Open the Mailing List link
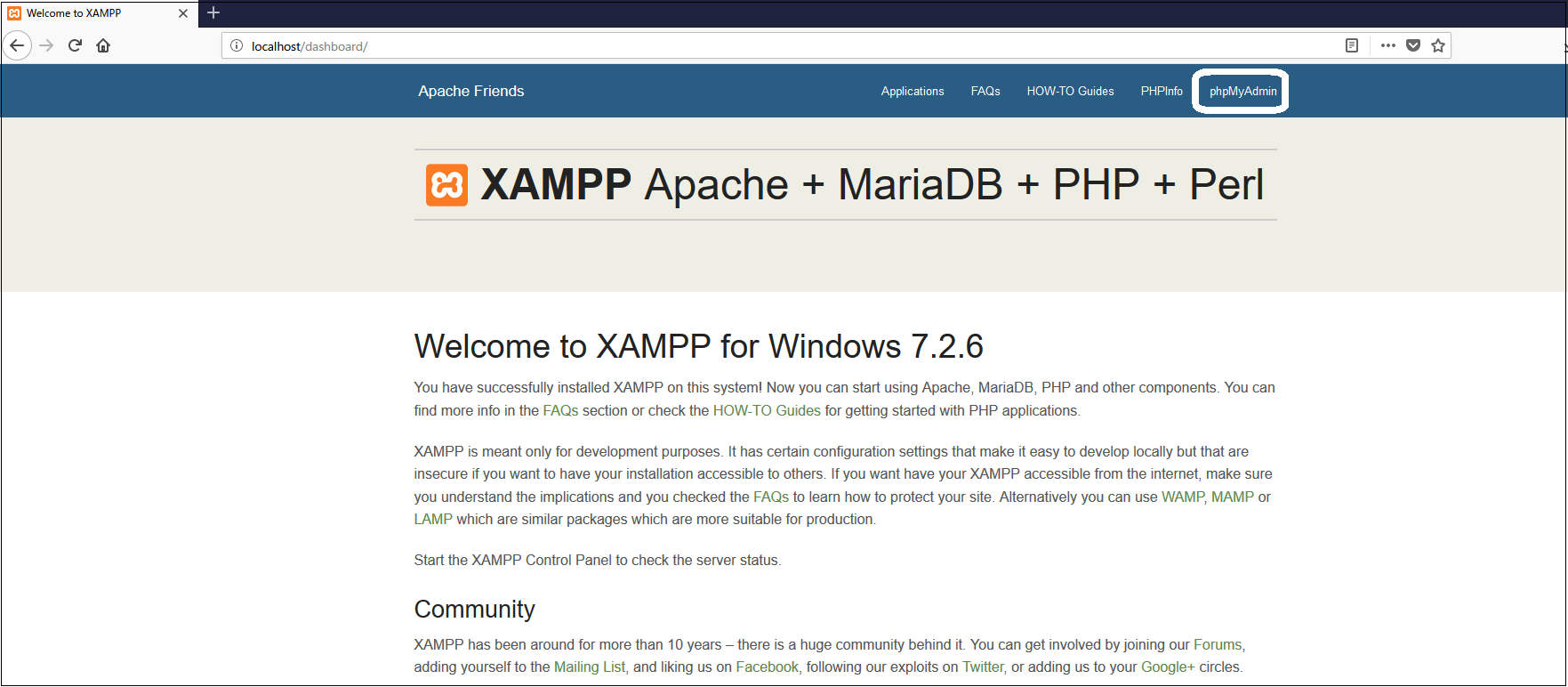Viewport: 1568px width, 687px height. point(590,667)
